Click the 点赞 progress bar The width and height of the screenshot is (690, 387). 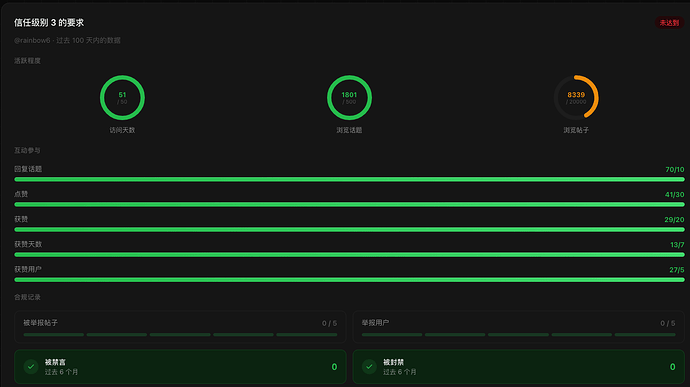tap(349, 204)
